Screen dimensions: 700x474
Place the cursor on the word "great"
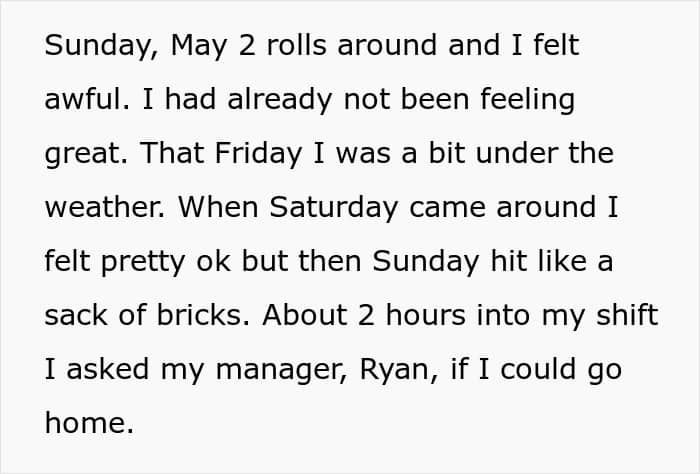tap(83, 155)
